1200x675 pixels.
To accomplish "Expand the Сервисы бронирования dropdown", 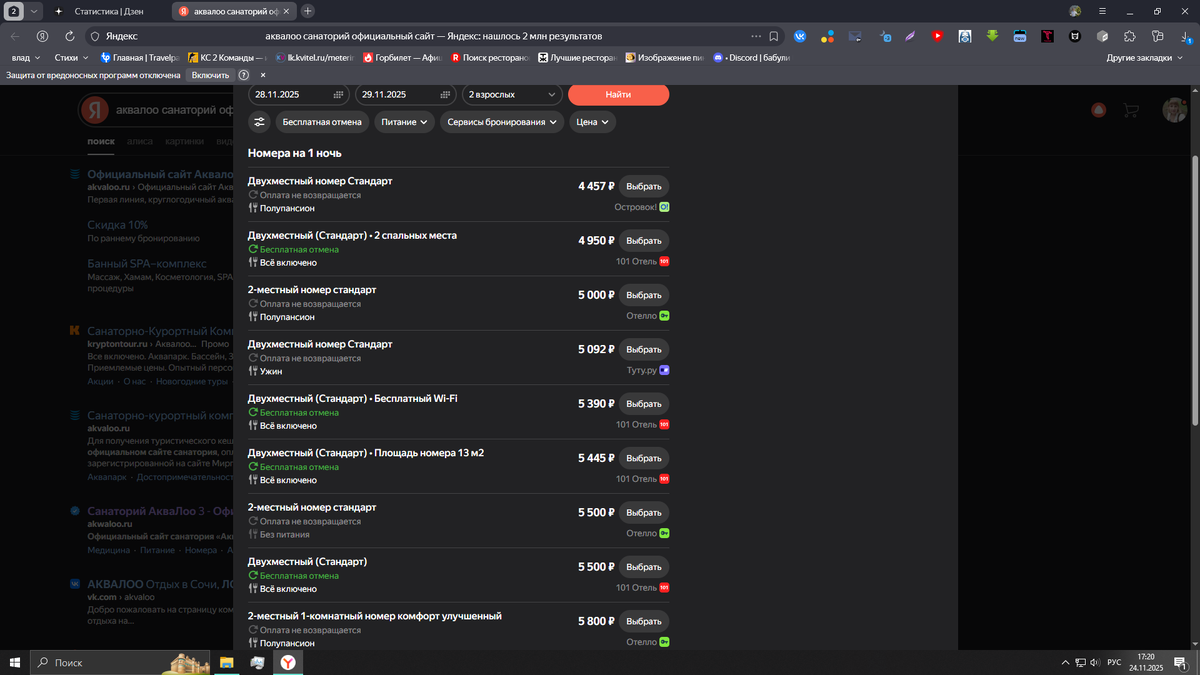I will [x=502, y=122].
